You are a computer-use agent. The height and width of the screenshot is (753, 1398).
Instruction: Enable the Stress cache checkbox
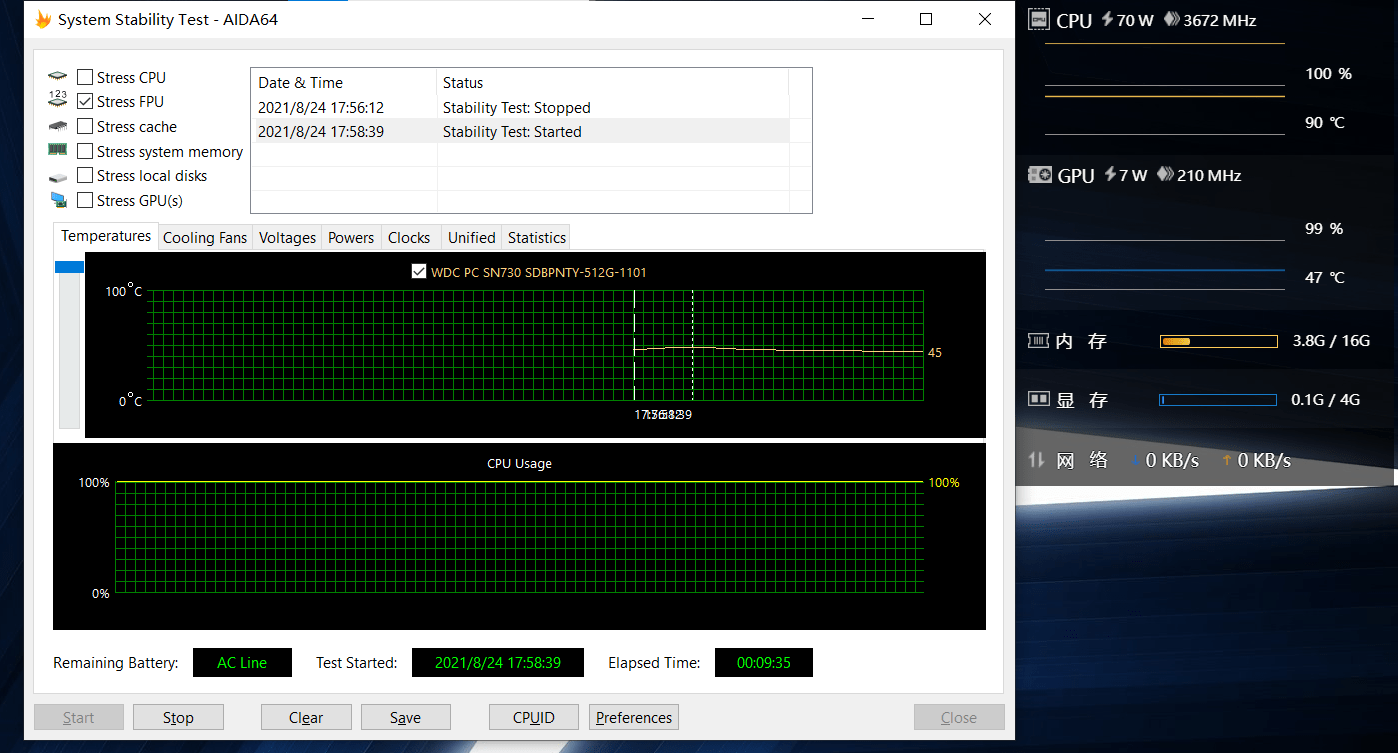pyautogui.click(x=85, y=126)
